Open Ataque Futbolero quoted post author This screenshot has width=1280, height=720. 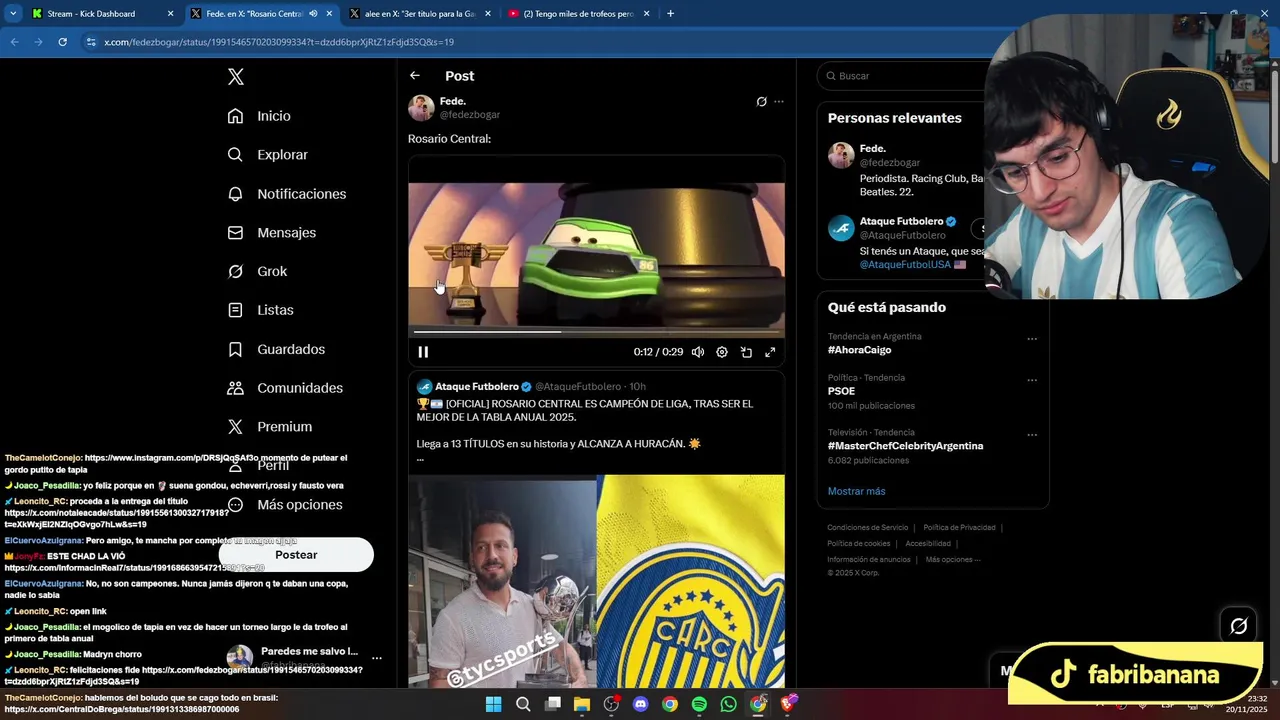(x=477, y=387)
